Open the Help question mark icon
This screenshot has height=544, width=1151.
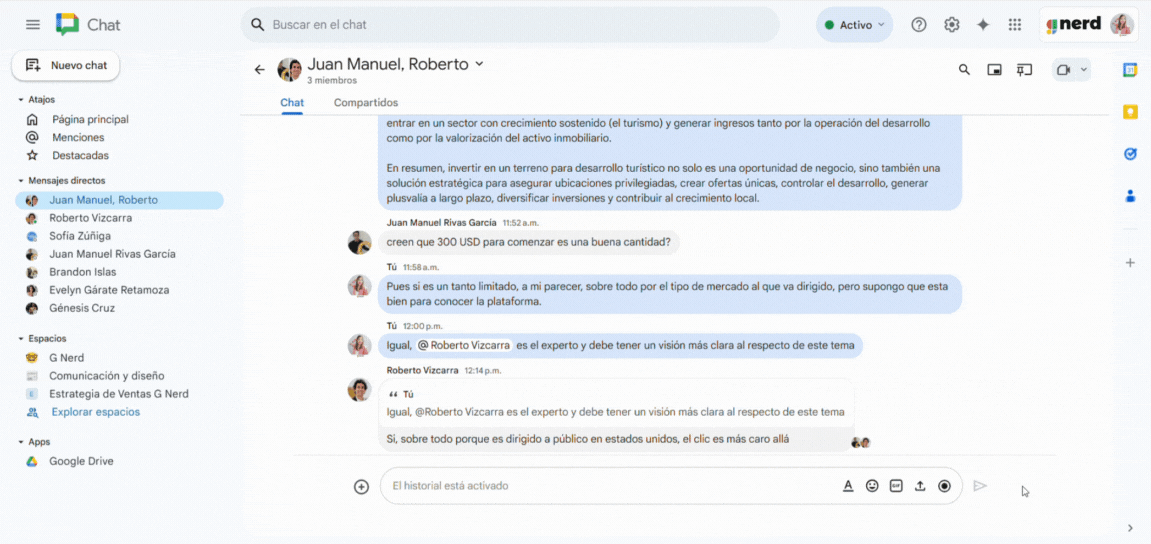918,25
